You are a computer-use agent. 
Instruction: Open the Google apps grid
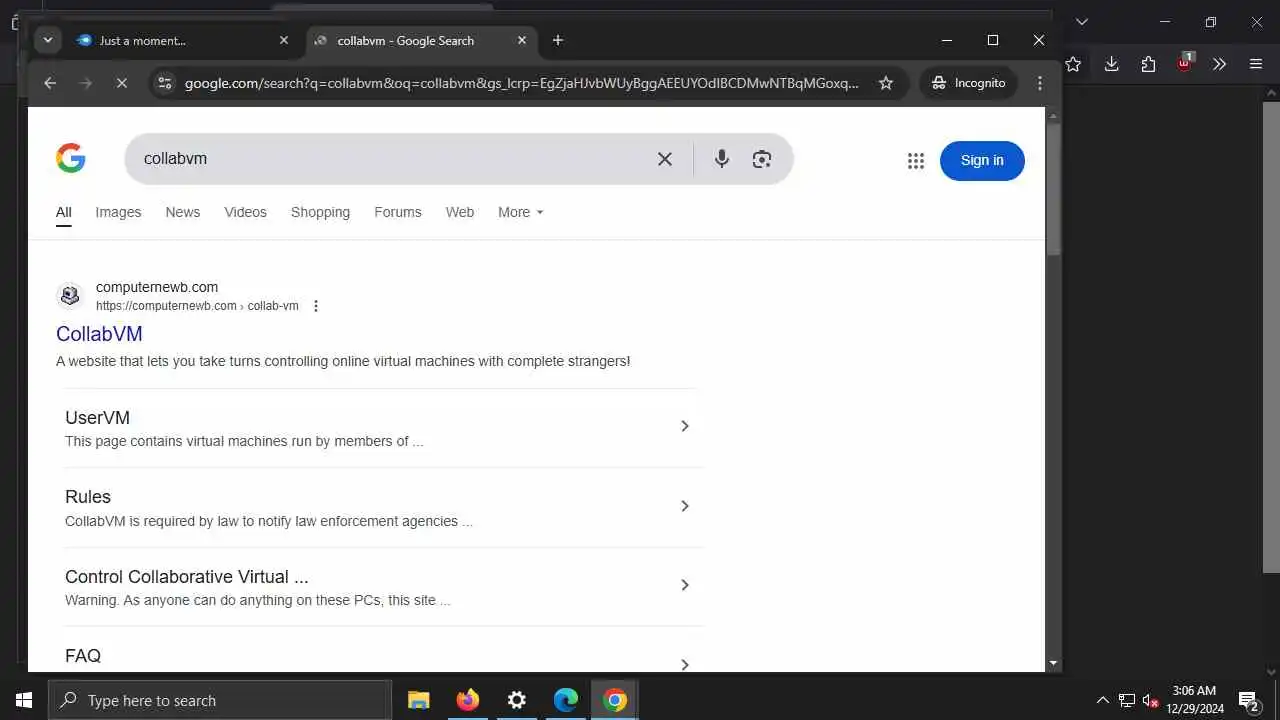click(915, 161)
